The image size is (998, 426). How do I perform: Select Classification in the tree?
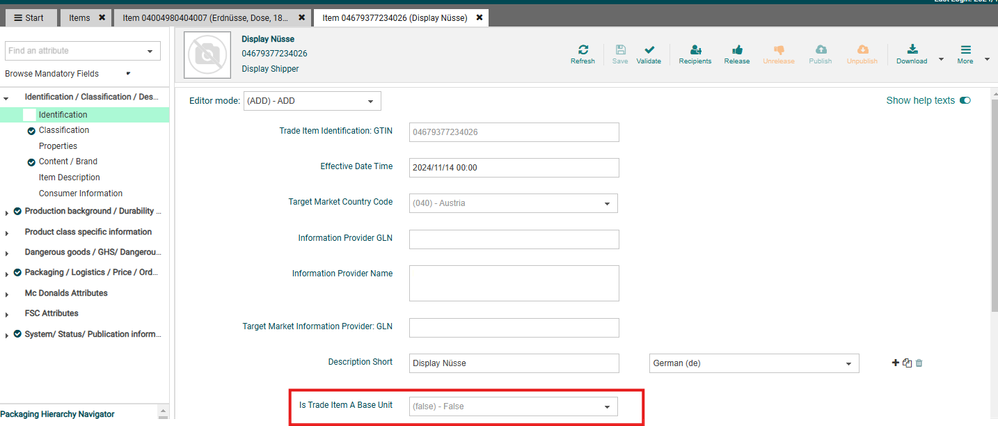click(64, 130)
